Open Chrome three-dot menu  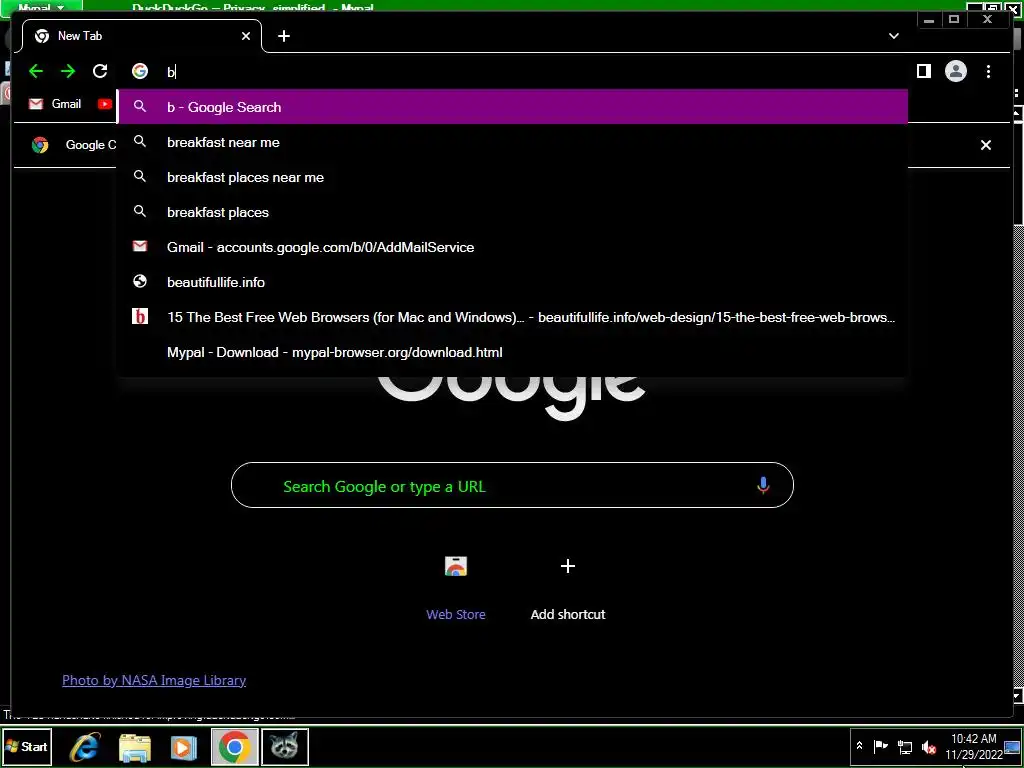(x=988, y=71)
